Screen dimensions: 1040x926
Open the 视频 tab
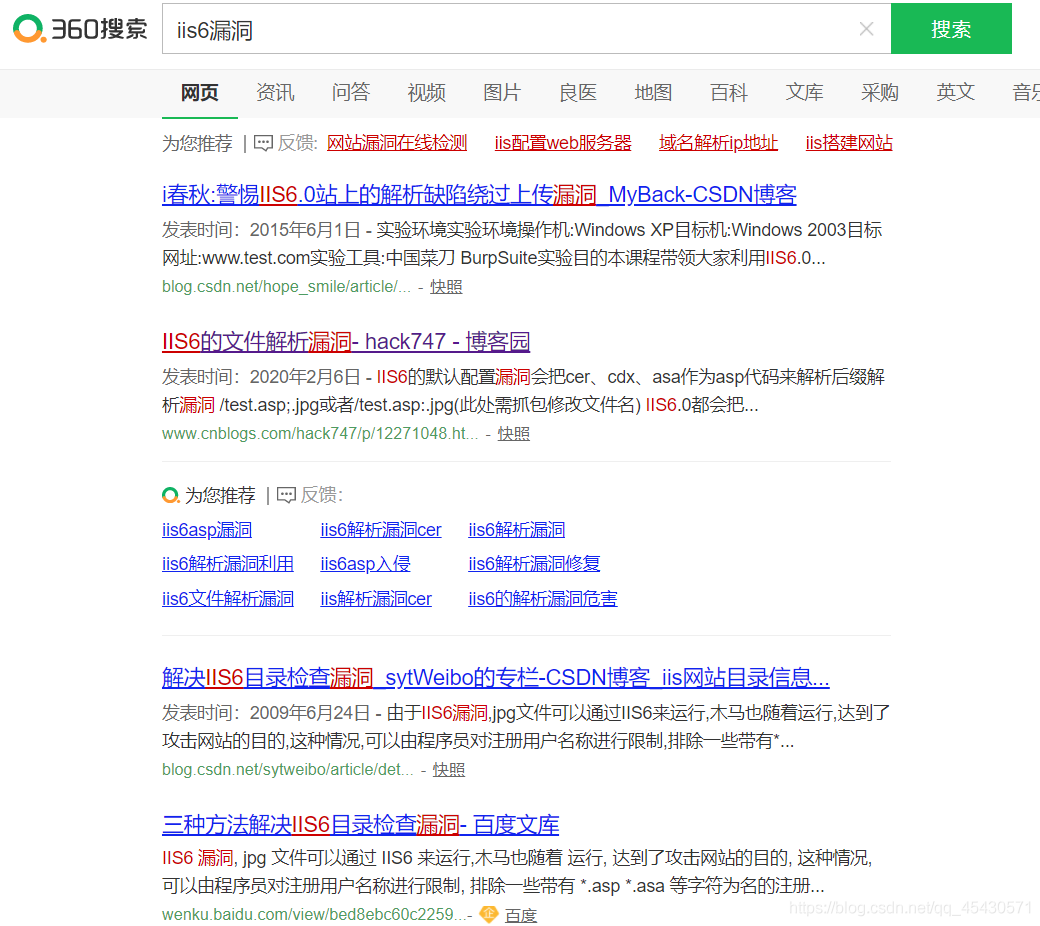[x=426, y=92]
